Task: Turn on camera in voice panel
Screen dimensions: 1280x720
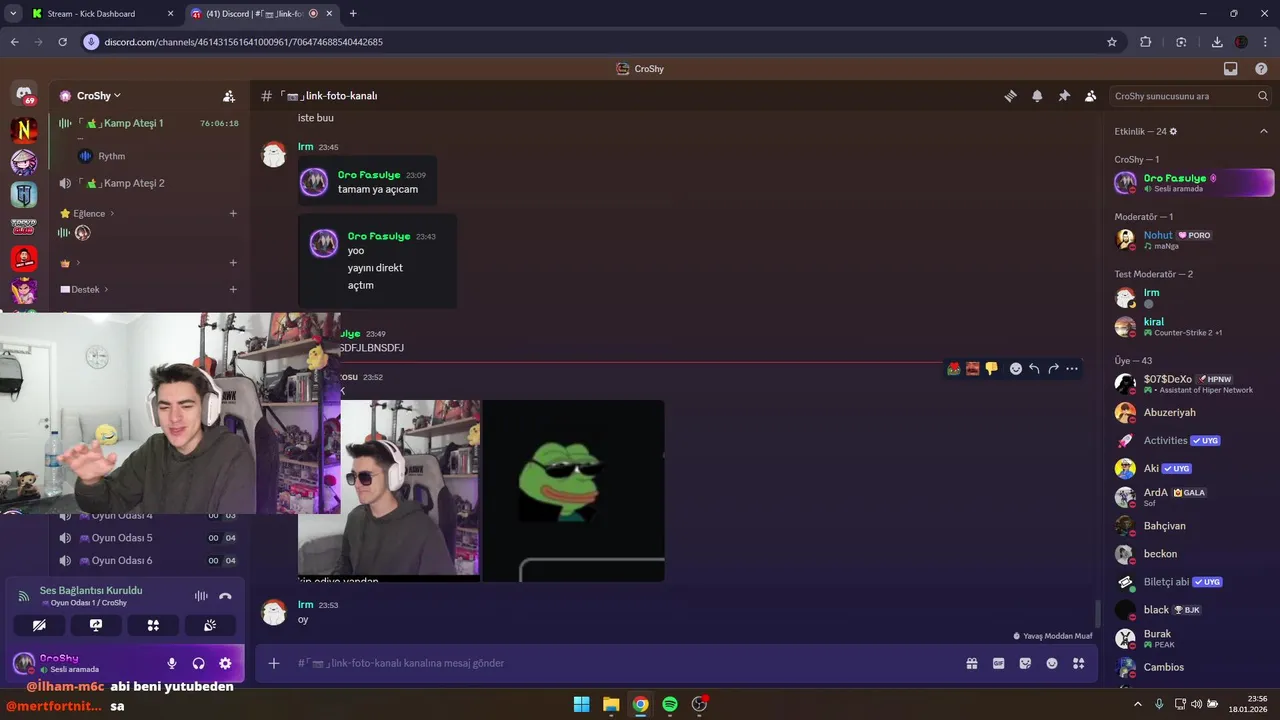Action: tap(40, 625)
